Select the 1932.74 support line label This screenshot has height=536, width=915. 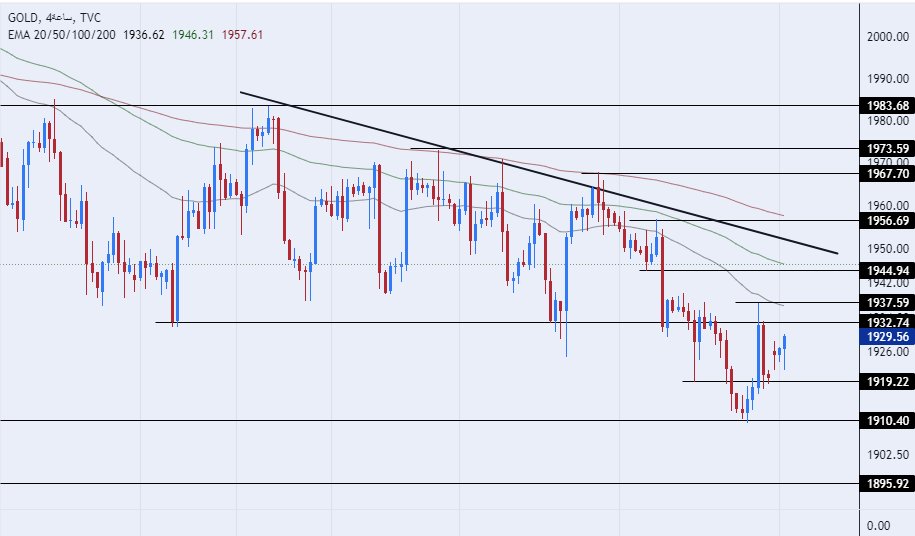tap(887, 322)
